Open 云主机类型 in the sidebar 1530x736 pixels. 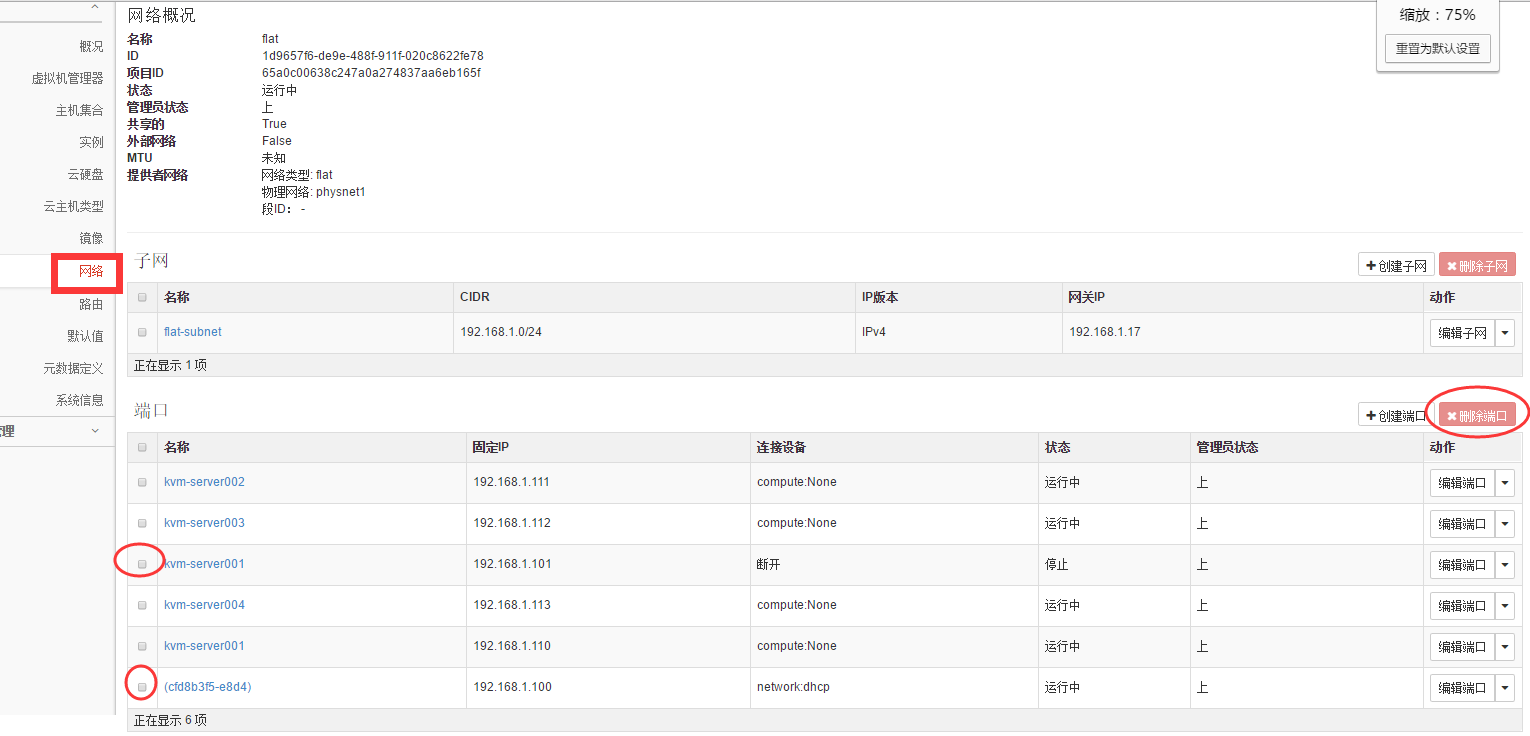click(x=73, y=206)
